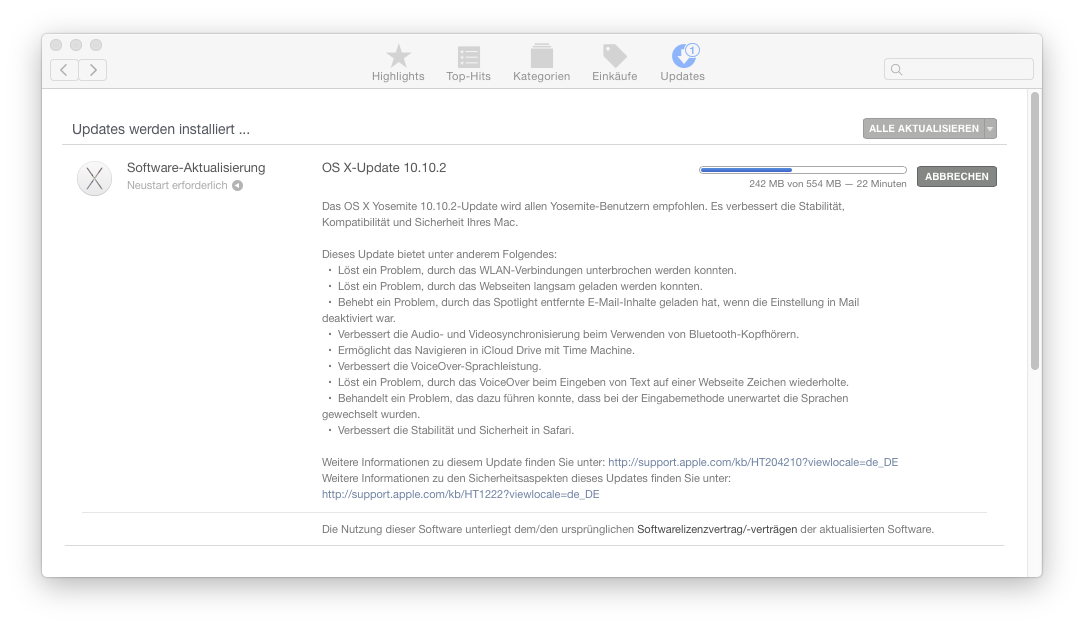Open the Einkäufe tag icon
This screenshot has height=627, width=1084.
pyautogui.click(x=614, y=56)
